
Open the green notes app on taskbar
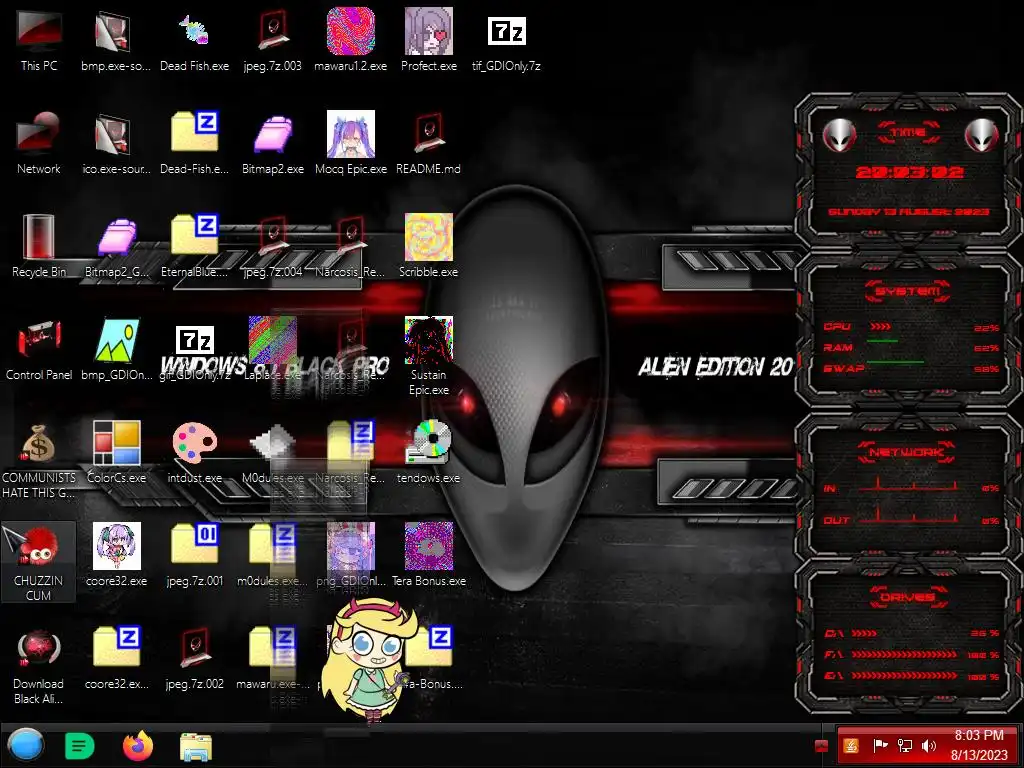[80, 746]
